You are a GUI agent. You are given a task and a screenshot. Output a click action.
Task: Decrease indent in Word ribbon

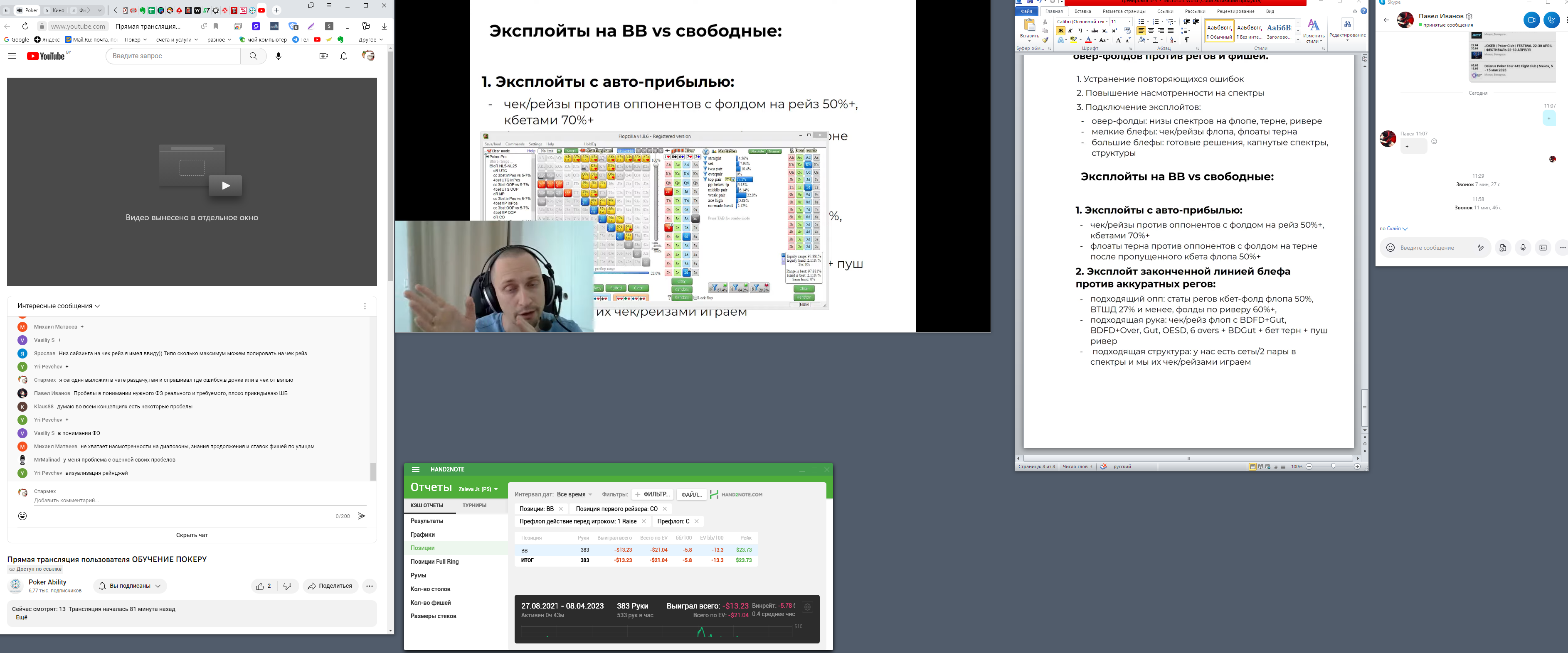(1186, 21)
